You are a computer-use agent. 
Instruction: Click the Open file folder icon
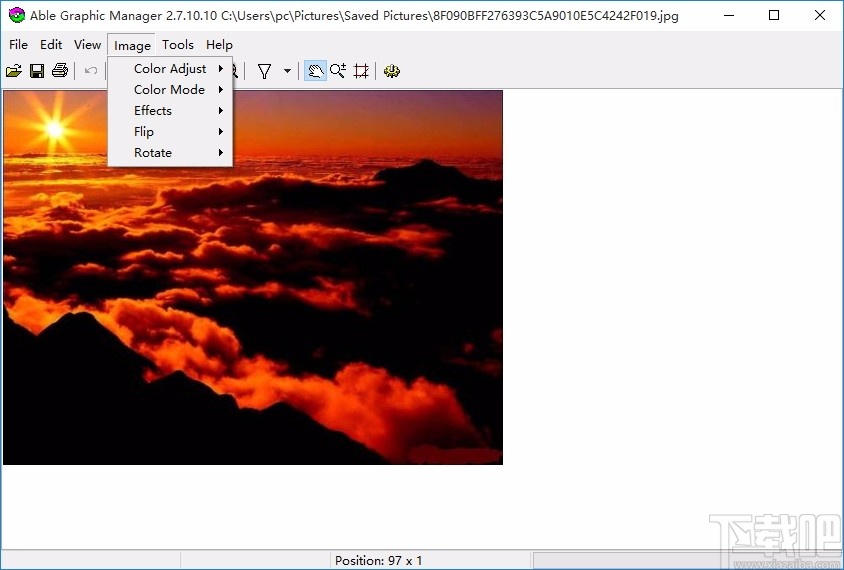[x=14, y=71]
